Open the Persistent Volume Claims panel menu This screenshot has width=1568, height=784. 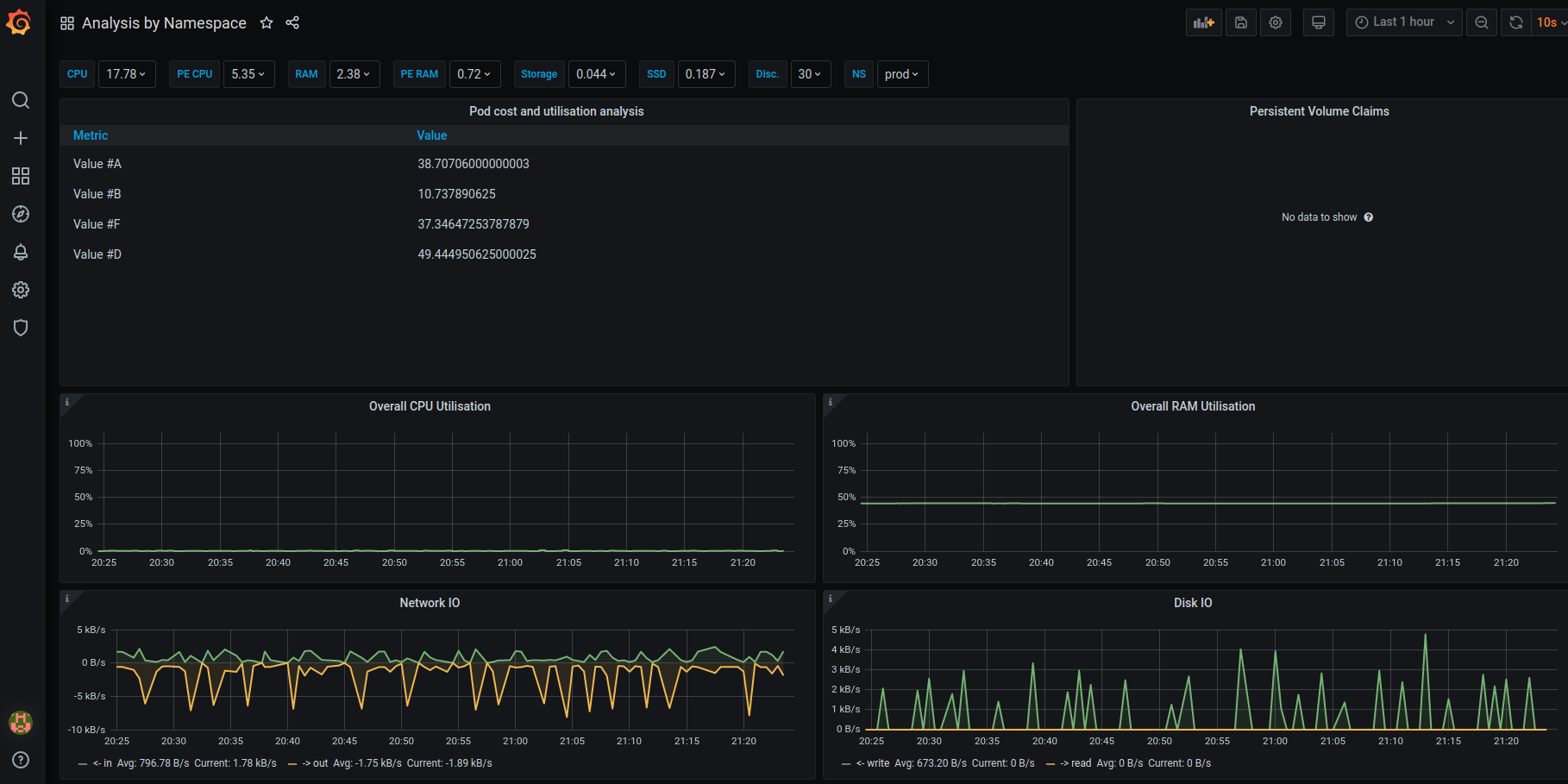click(1319, 110)
